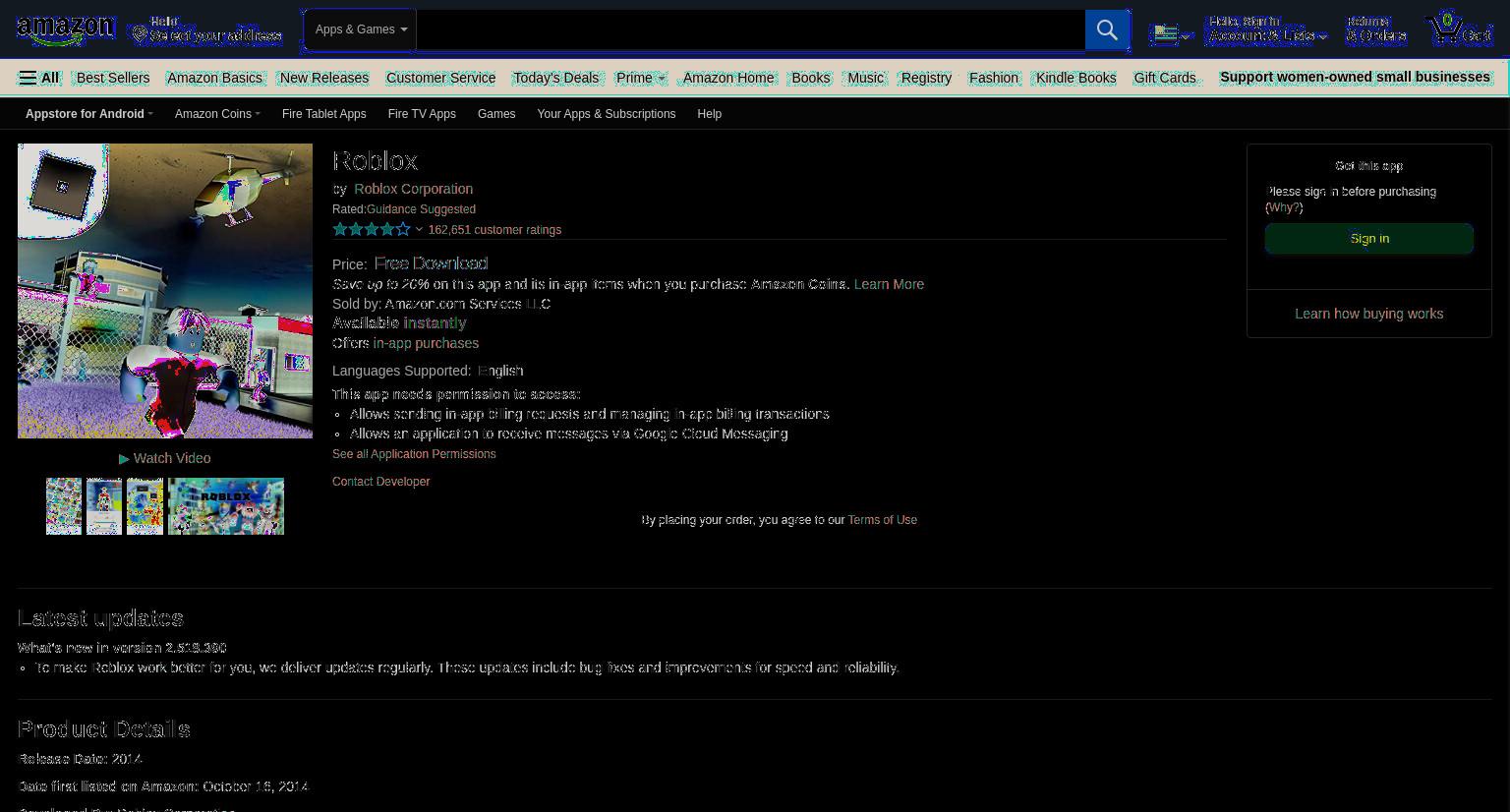Open Registry
The image size is (1510, 812).
tap(926, 78)
